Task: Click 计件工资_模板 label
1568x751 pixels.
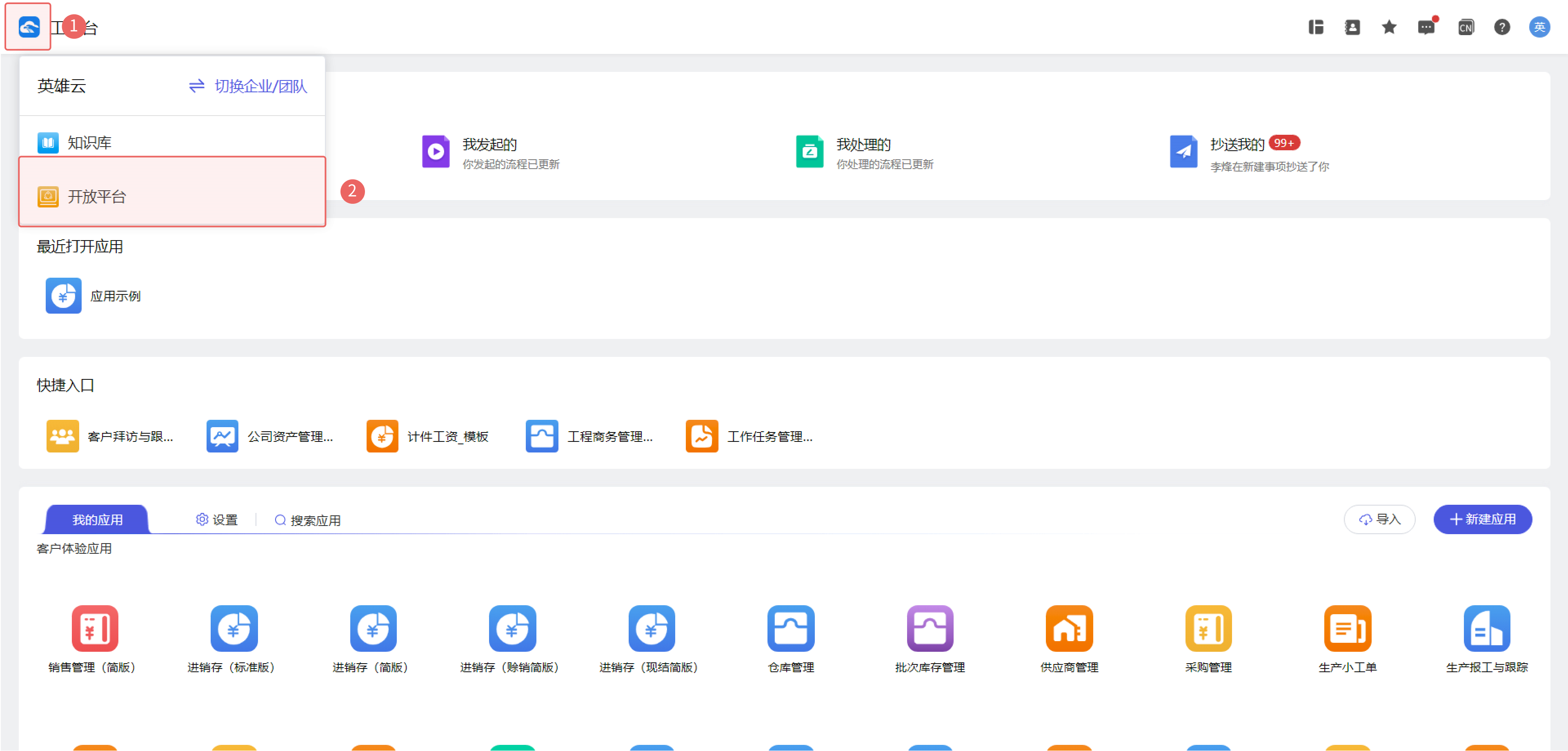Action: click(x=447, y=436)
